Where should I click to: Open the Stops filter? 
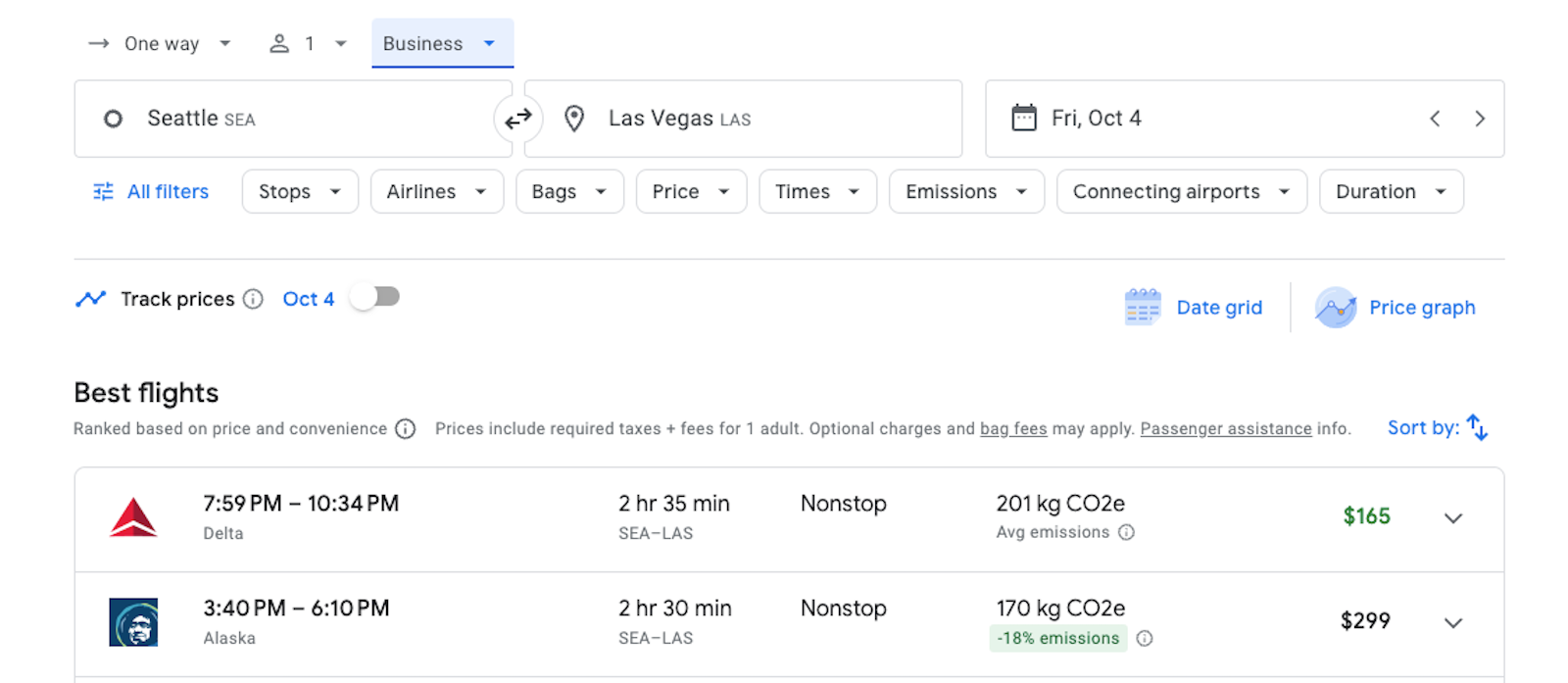click(x=300, y=191)
